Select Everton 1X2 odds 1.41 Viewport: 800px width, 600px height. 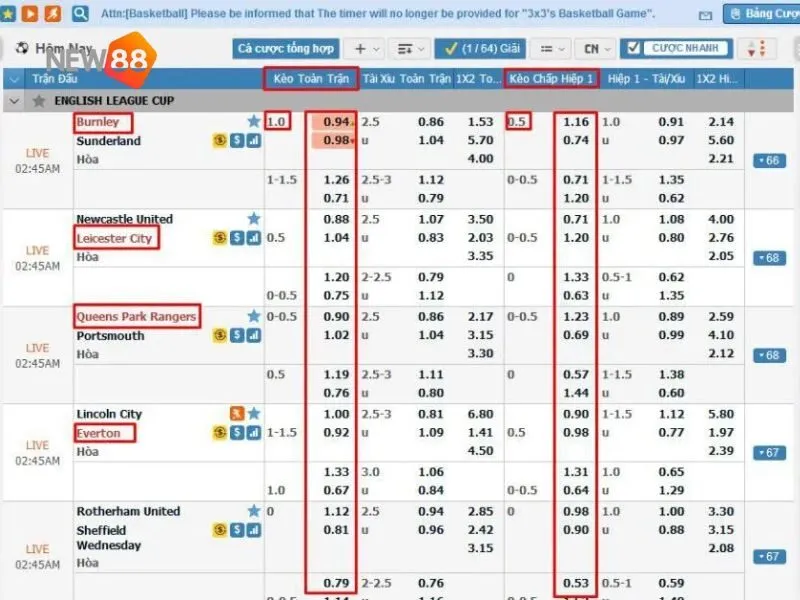(x=480, y=433)
